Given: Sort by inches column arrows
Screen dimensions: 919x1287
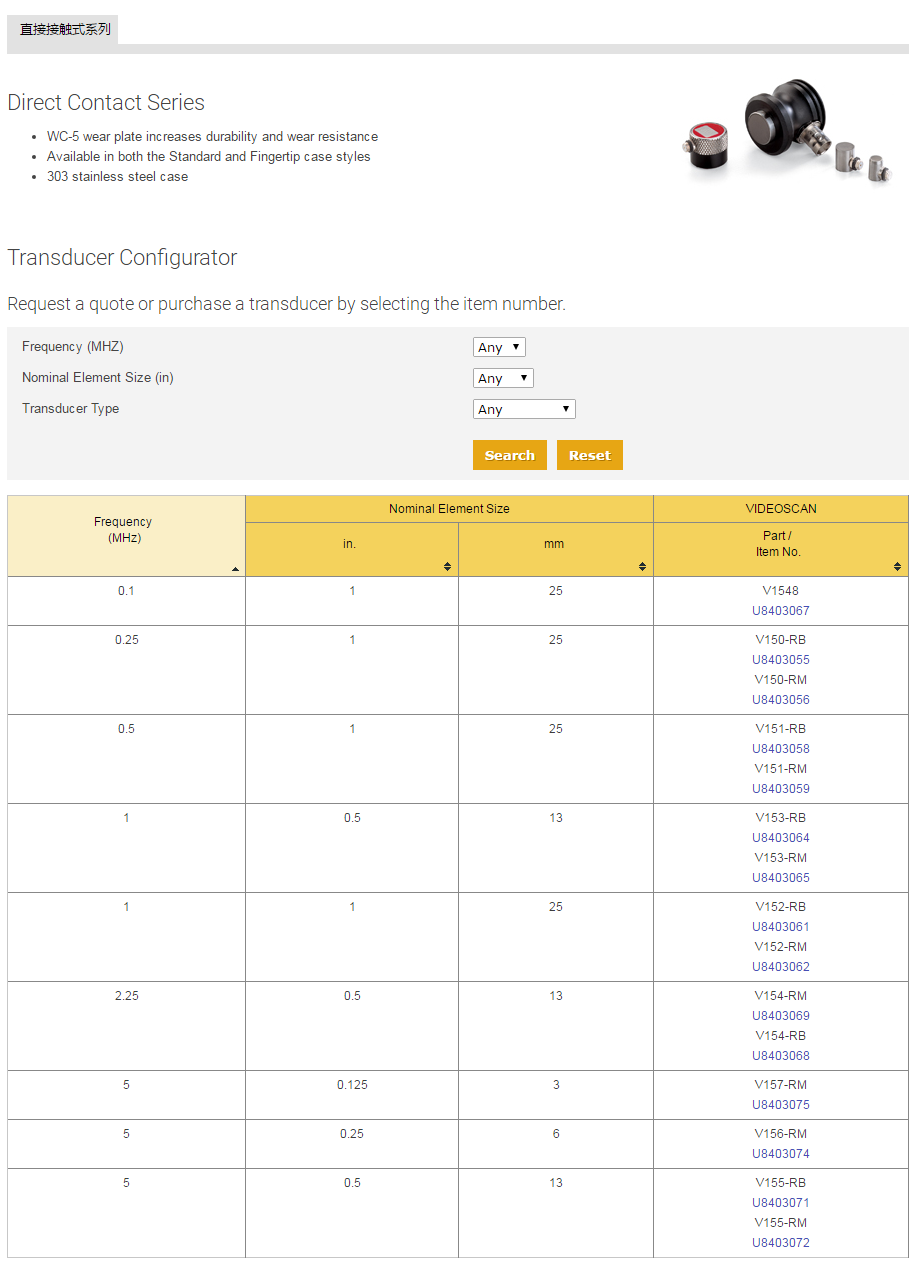Looking at the screenshot, I should pyautogui.click(x=447, y=567).
